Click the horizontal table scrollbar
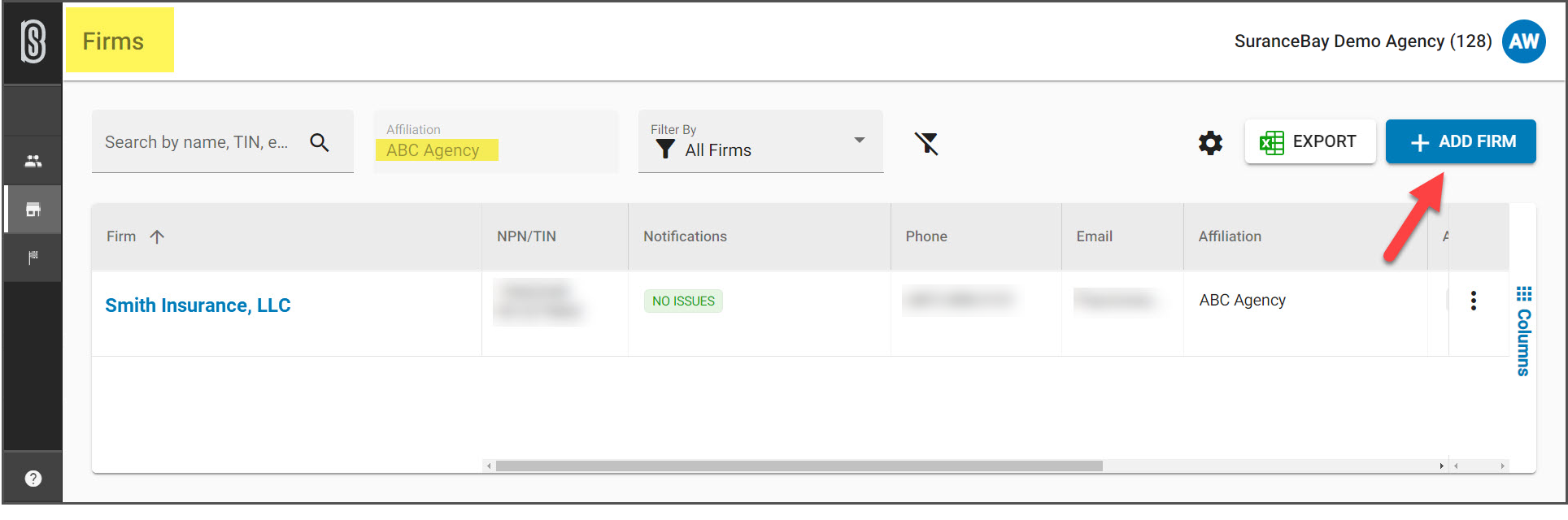 pos(799,466)
